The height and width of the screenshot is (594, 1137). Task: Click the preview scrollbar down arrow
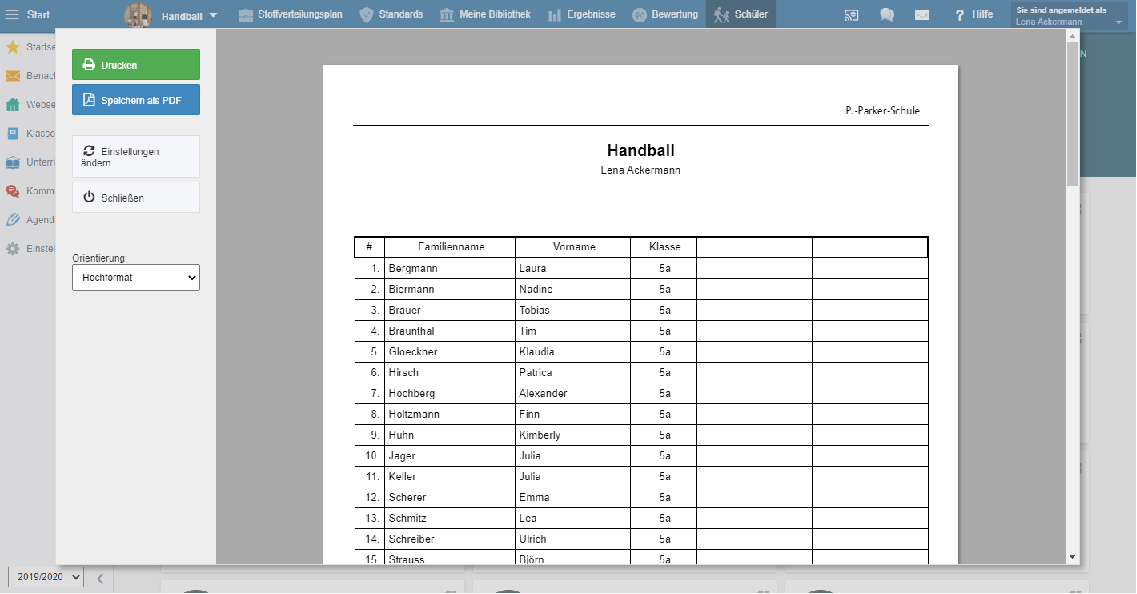1072,557
